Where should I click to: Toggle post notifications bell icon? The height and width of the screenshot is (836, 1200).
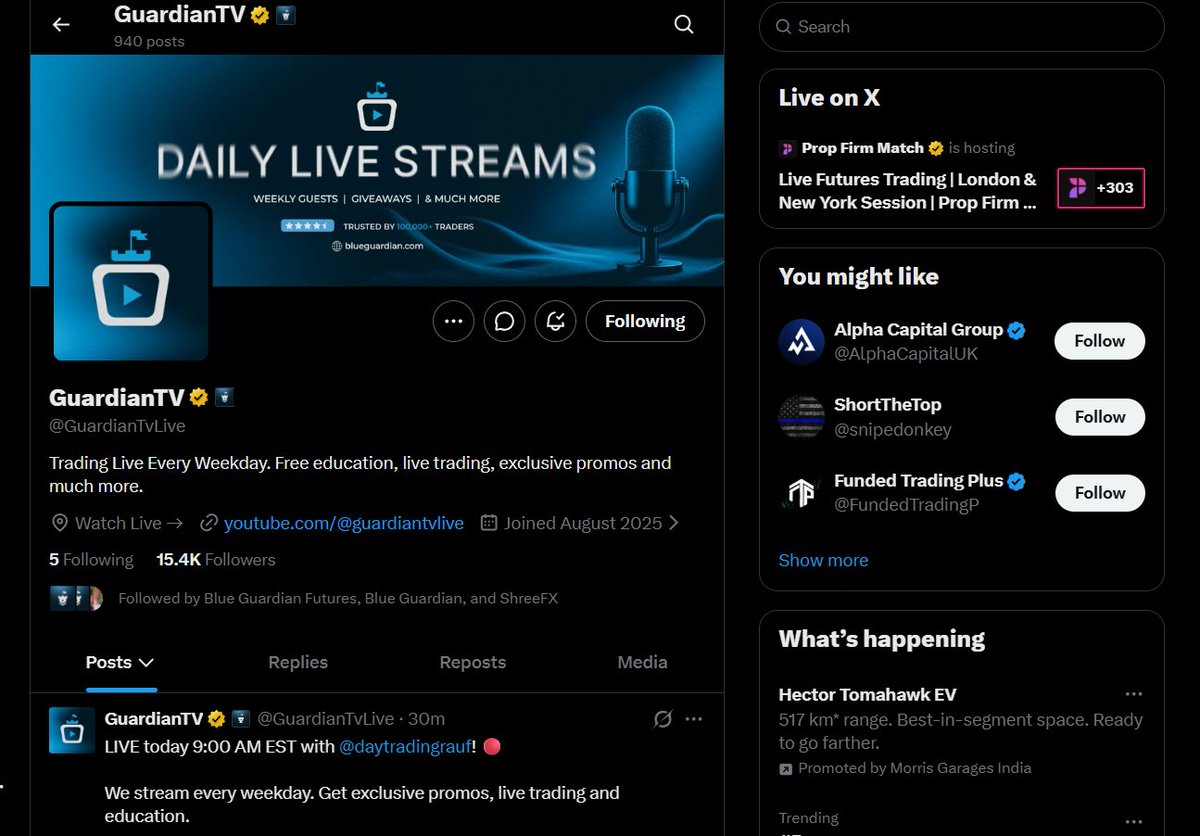point(556,321)
